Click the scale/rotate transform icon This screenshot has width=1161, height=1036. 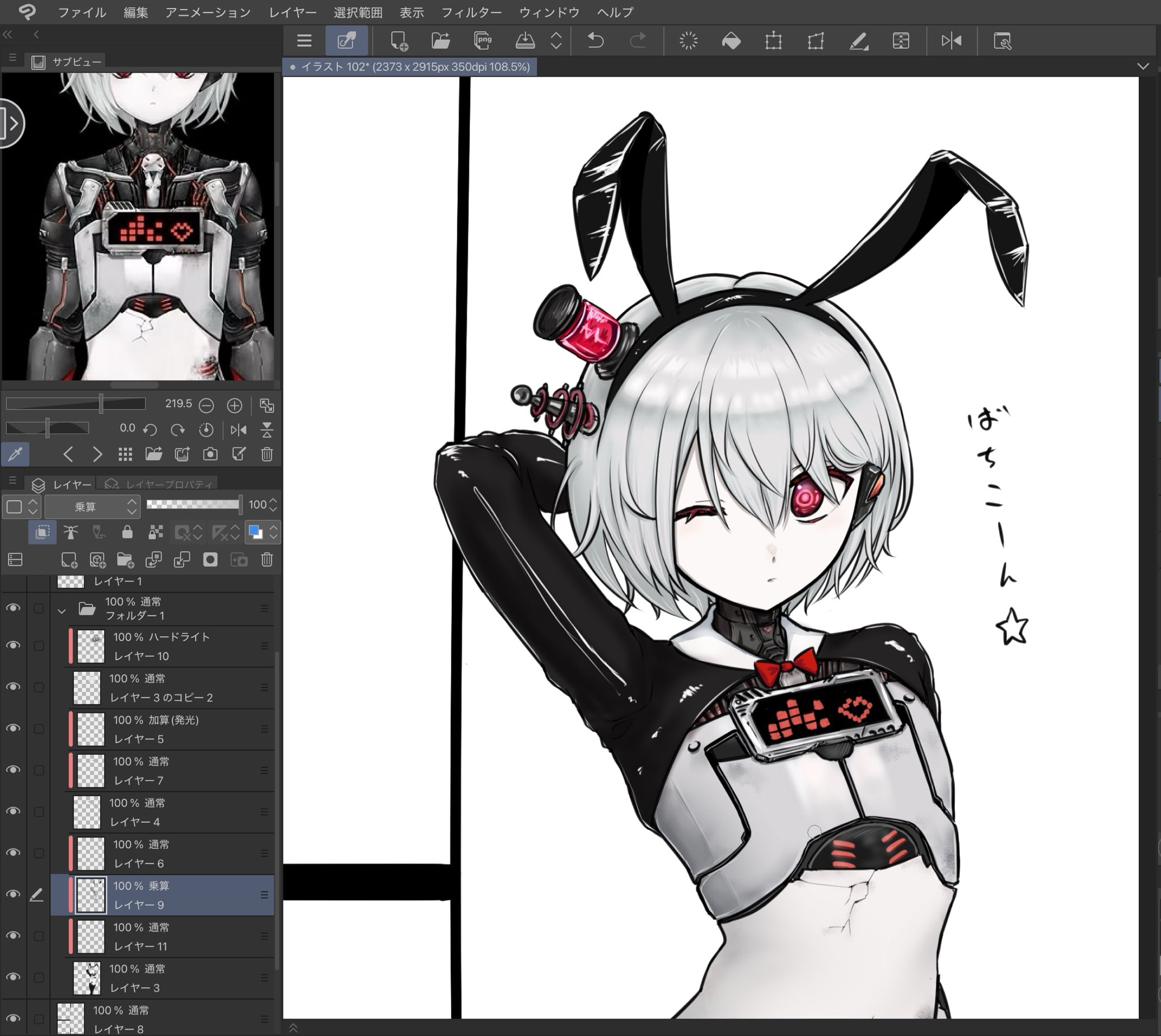click(x=773, y=40)
